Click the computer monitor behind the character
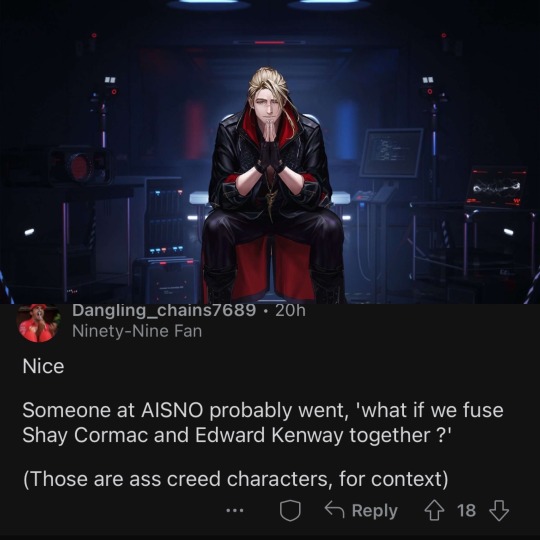Image resolution: width=540 pixels, height=540 pixels. pyautogui.click(x=391, y=153)
